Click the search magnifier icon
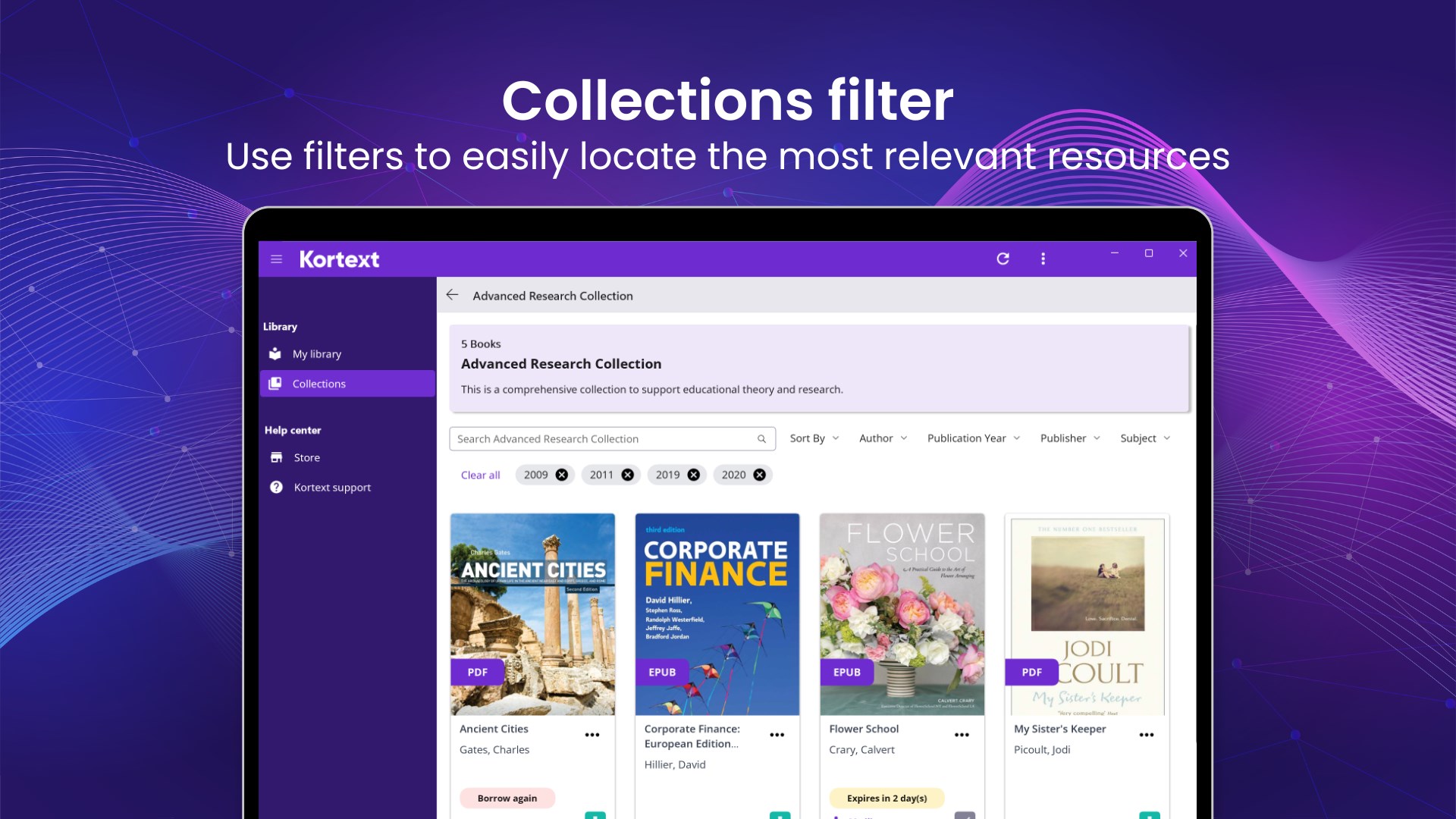The image size is (1456, 819). click(761, 439)
